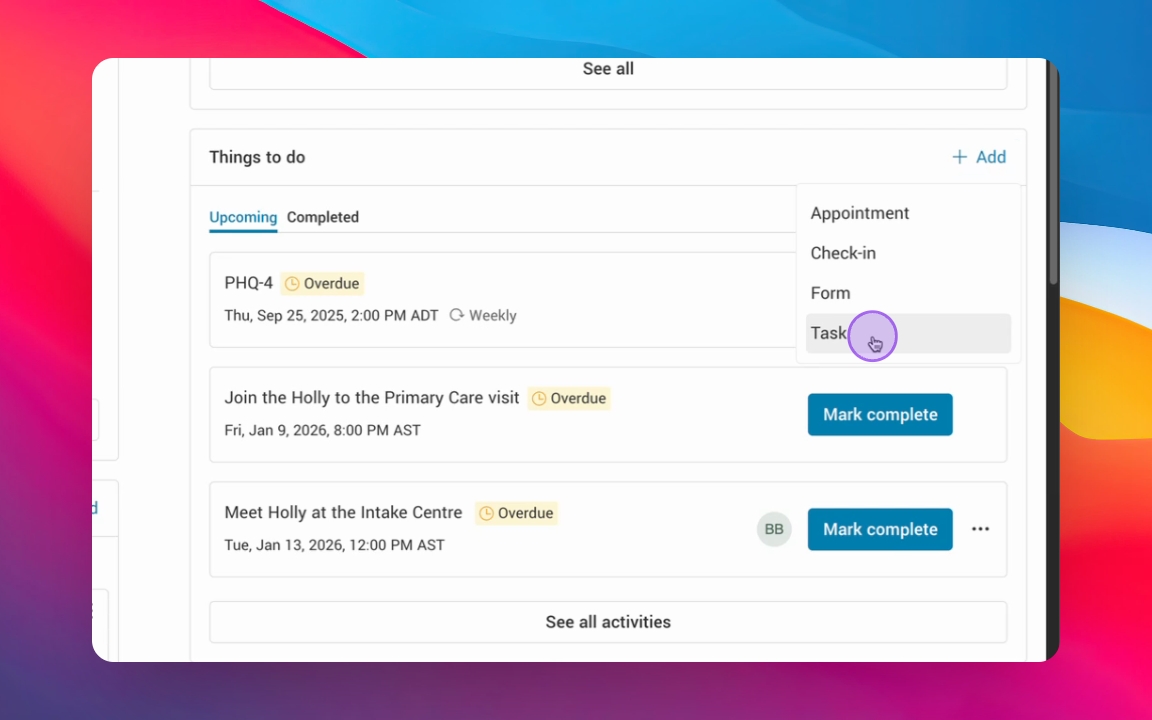Click See all activities button
The width and height of the screenshot is (1152, 720).
point(608,622)
